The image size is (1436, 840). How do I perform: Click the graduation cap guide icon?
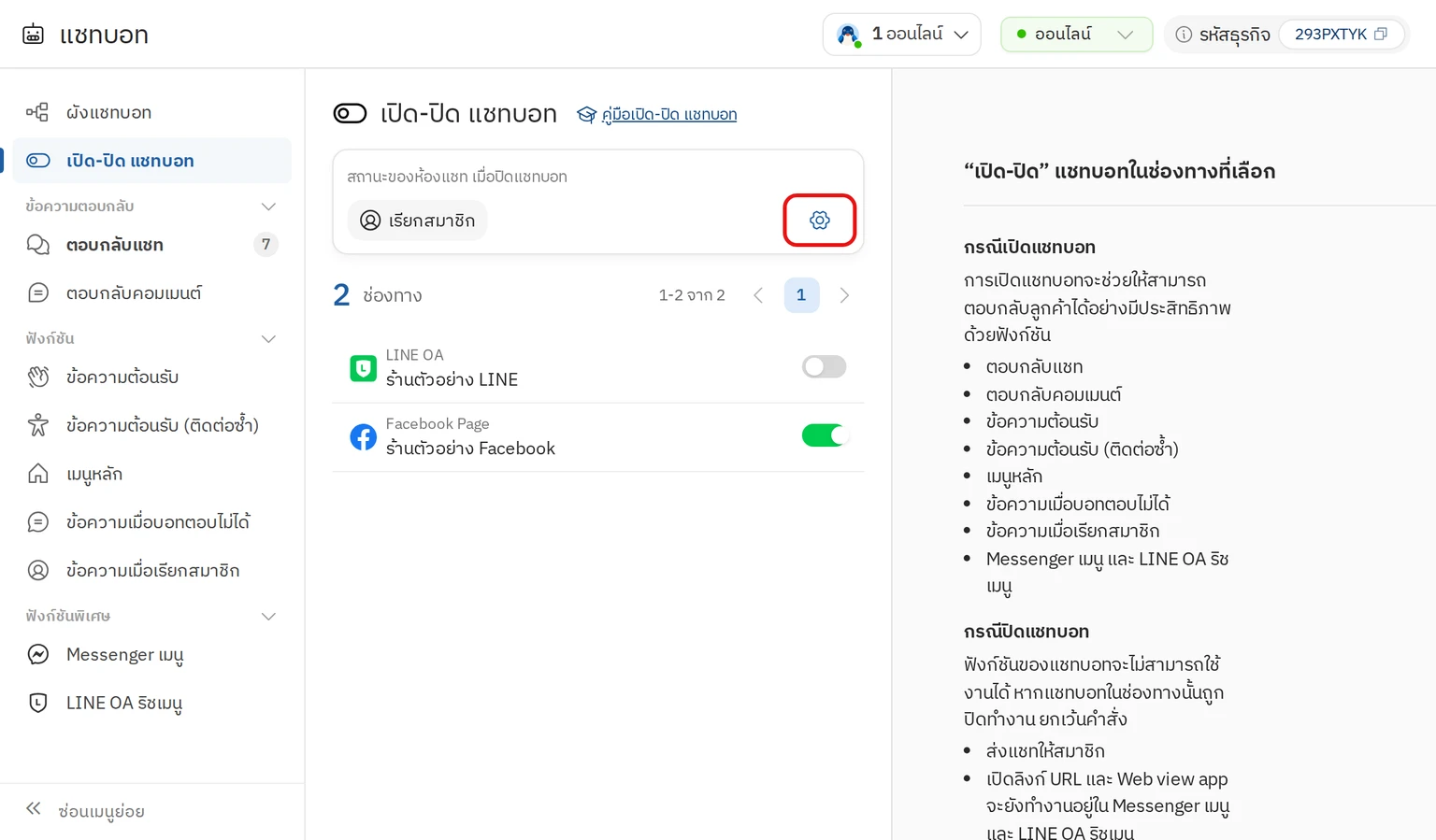[586, 115]
